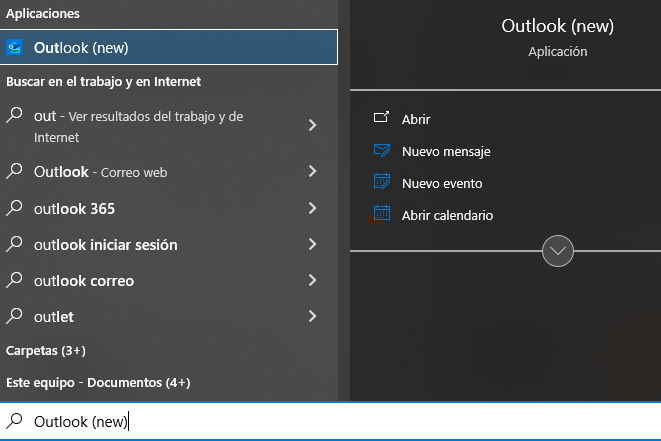Click the 'Outlook (new)' title in preview pane
The image size is (661, 441).
tap(557, 26)
